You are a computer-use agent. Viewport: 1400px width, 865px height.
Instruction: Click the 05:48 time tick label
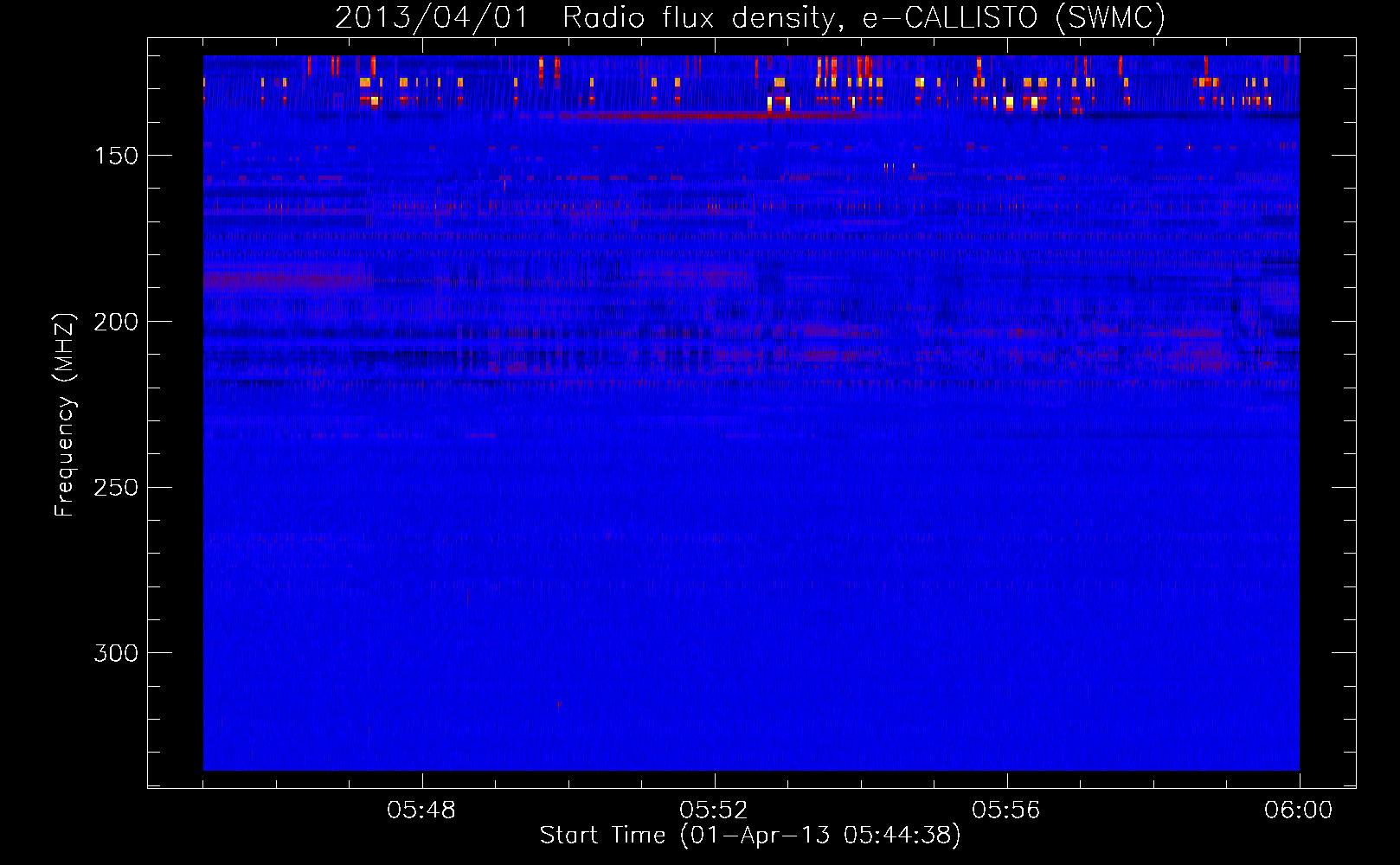click(421, 810)
